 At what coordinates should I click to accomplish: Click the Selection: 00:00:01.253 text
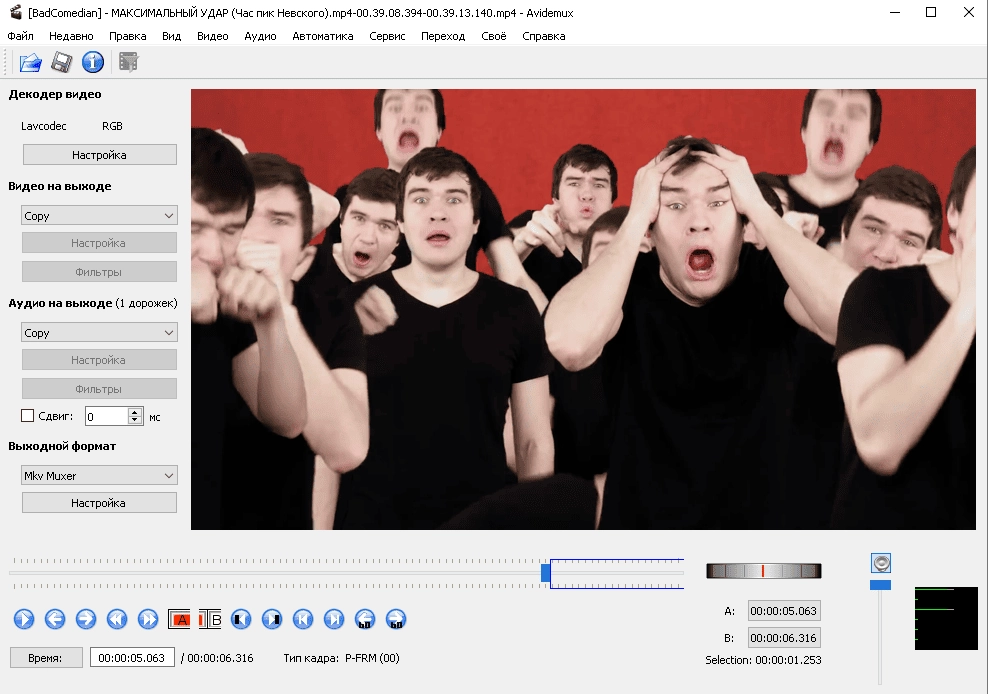coord(763,660)
